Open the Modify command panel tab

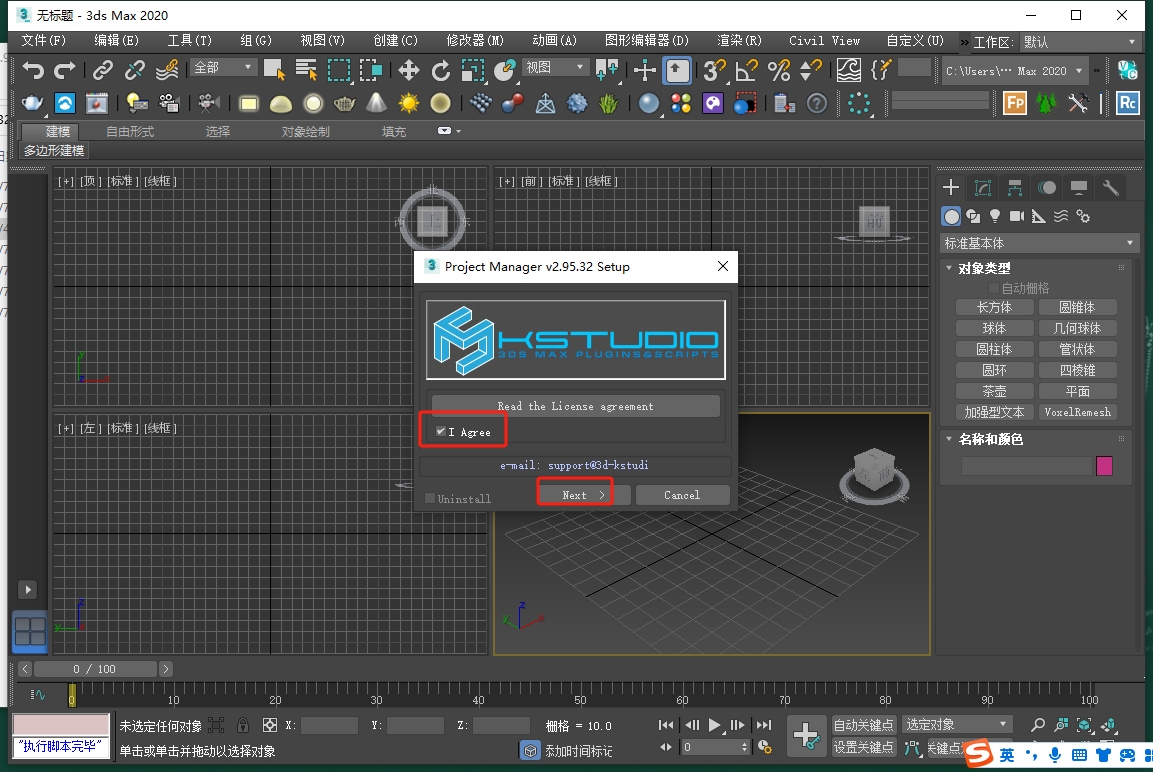[x=983, y=187]
